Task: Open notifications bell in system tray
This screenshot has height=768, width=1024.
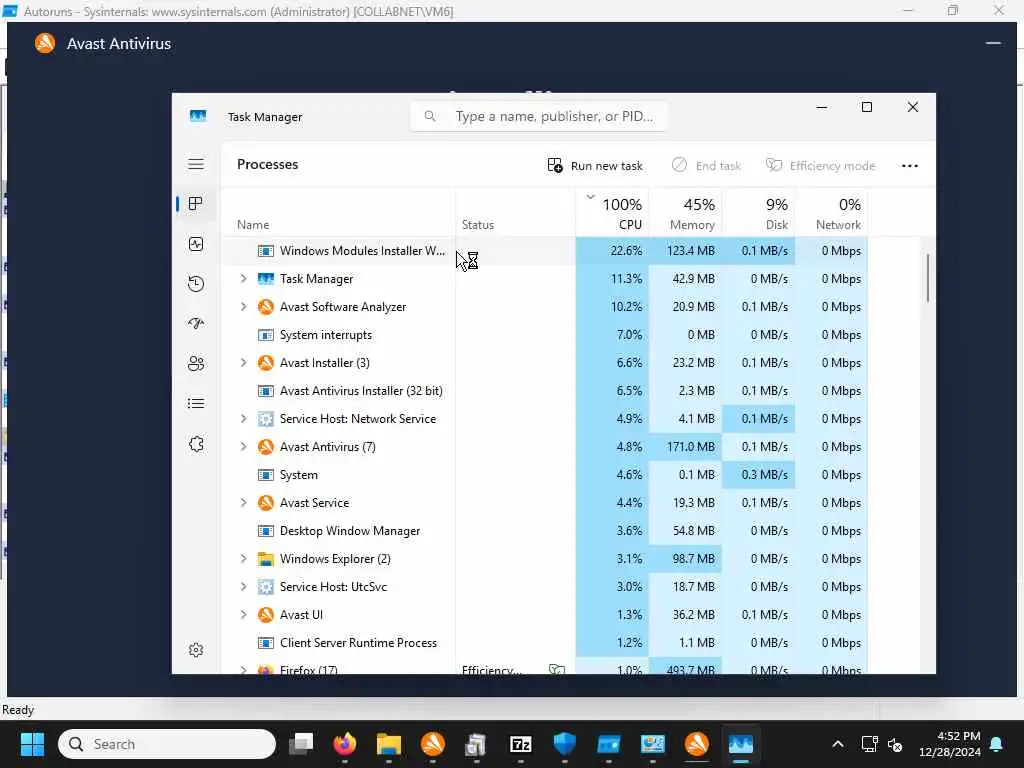Action: pyautogui.click(x=997, y=744)
